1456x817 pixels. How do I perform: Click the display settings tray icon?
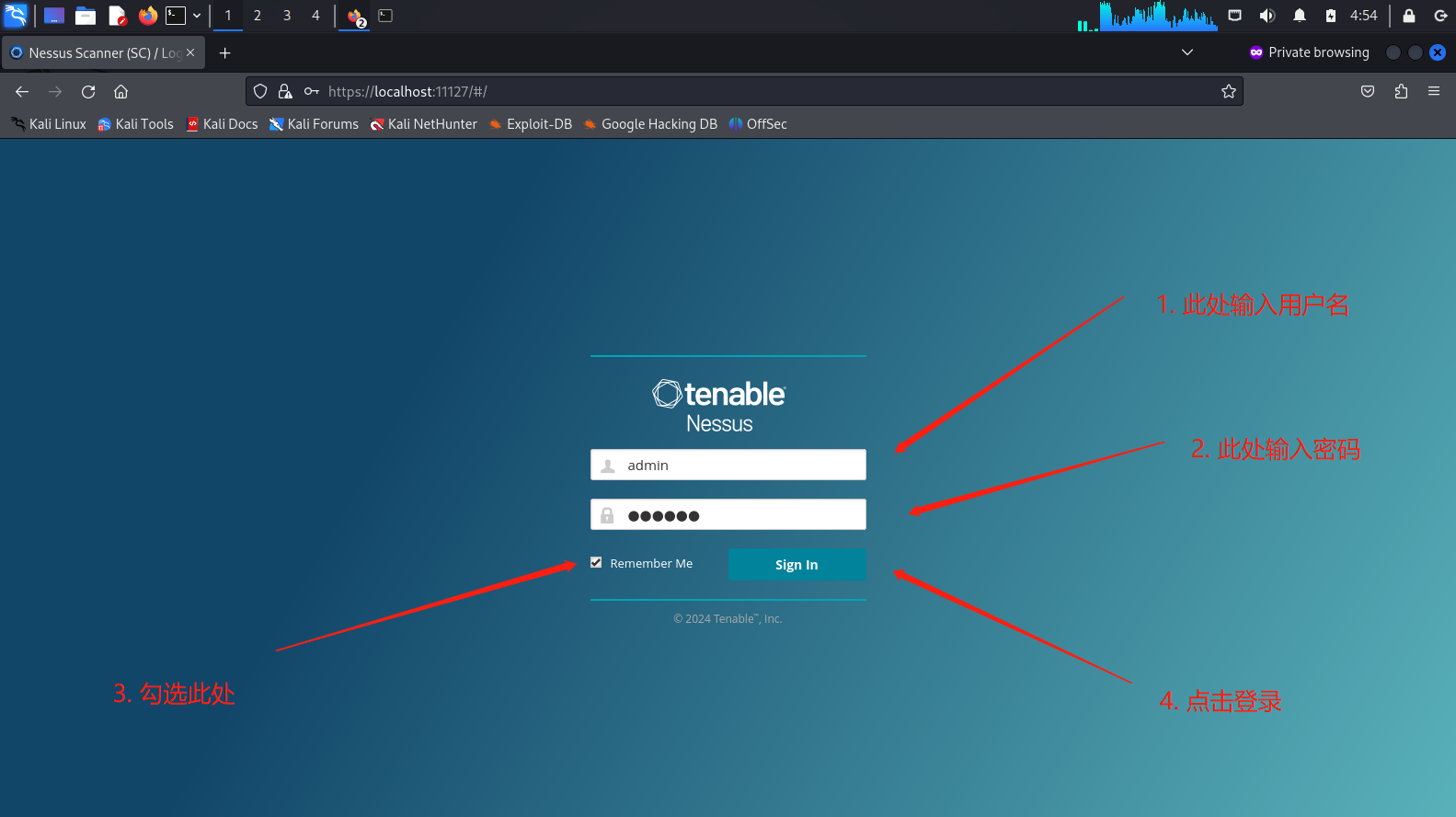pyautogui.click(x=1235, y=16)
